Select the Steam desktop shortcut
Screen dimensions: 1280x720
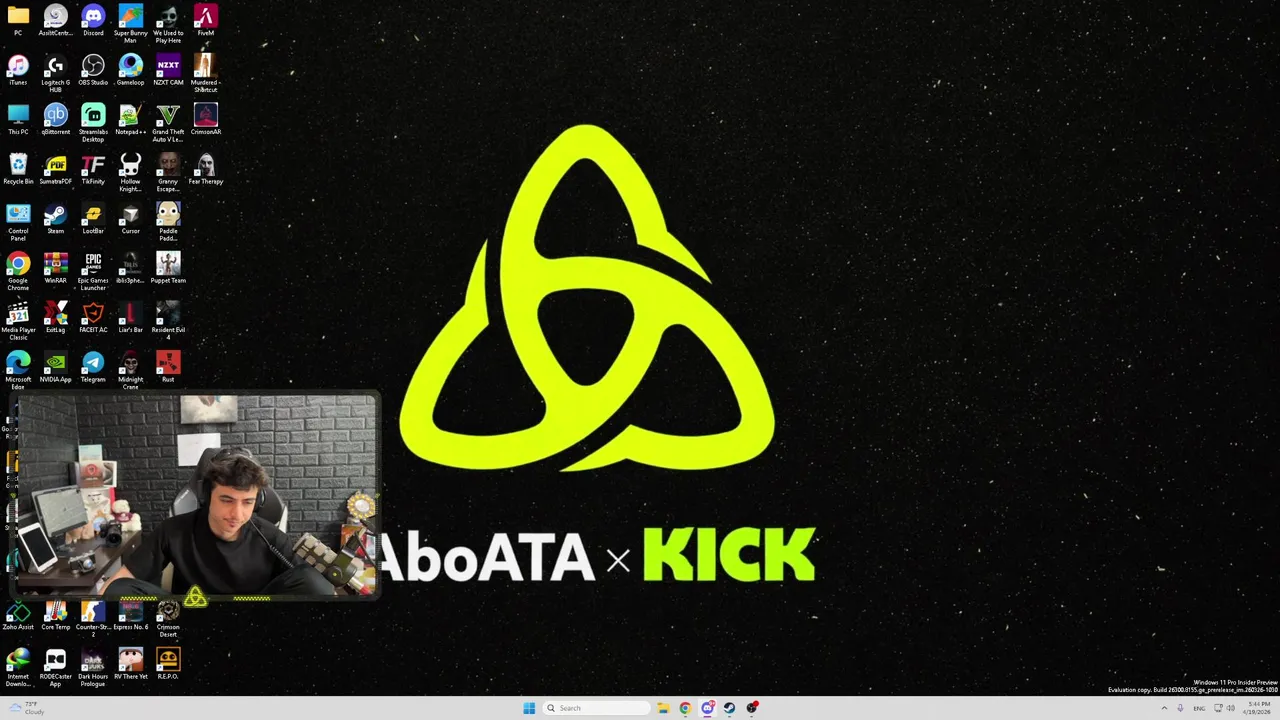pyautogui.click(x=55, y=219)
